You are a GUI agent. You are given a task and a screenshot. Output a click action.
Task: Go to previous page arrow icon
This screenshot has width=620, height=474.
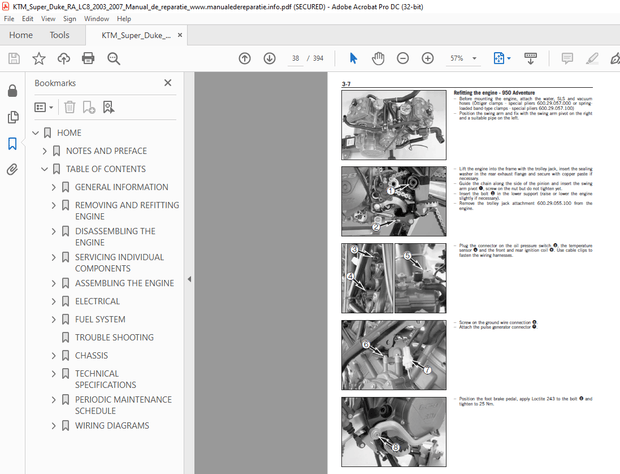click(245, 59)
